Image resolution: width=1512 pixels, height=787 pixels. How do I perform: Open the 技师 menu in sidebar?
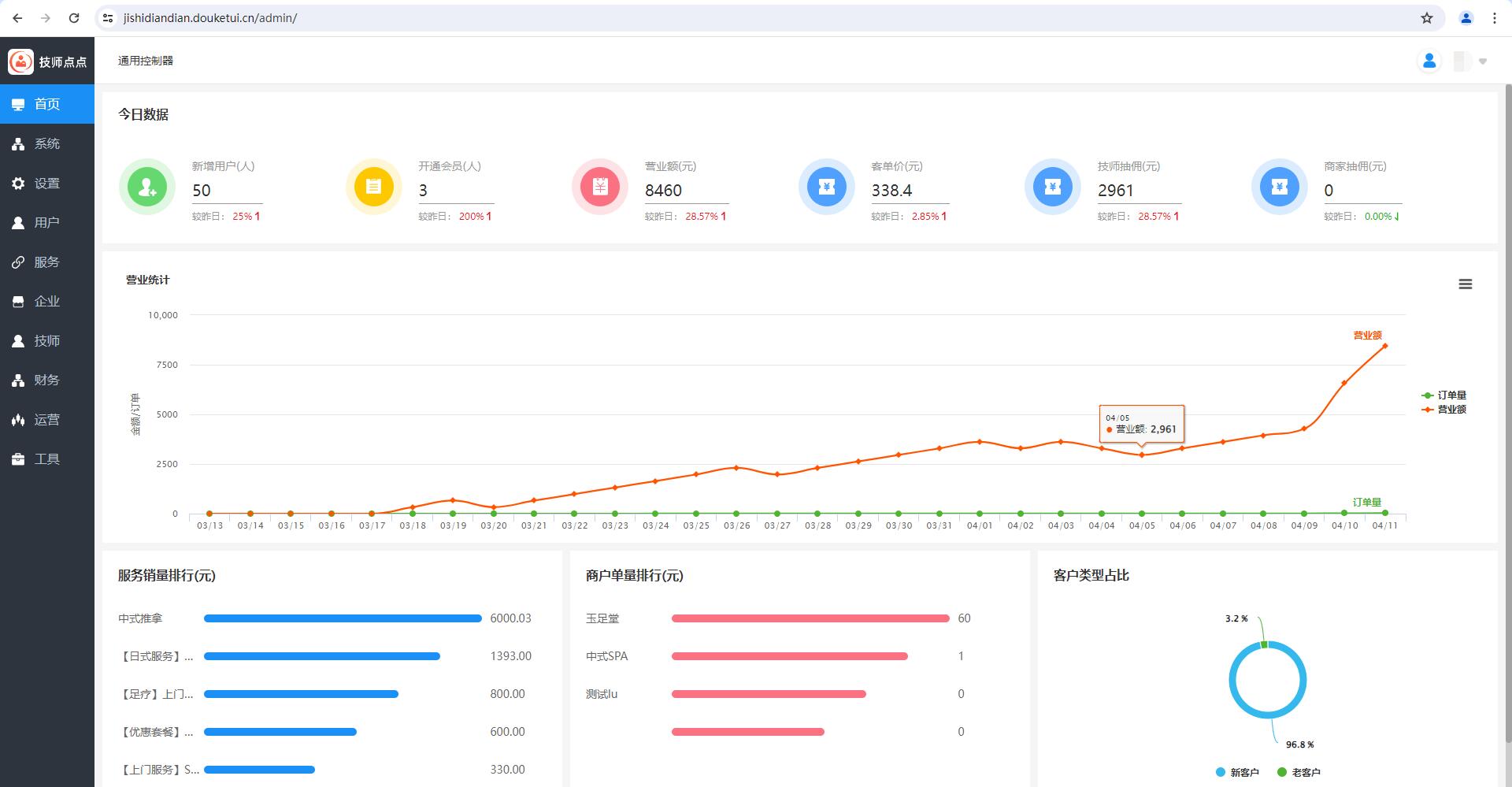point(46,340)
